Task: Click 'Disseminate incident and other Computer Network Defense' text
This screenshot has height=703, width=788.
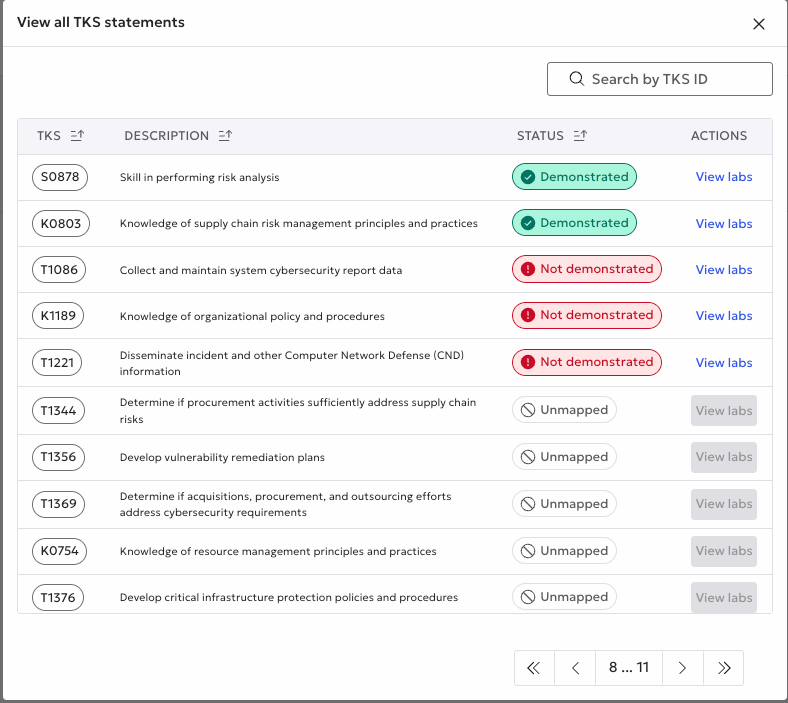Action: (x=291, y=363)
